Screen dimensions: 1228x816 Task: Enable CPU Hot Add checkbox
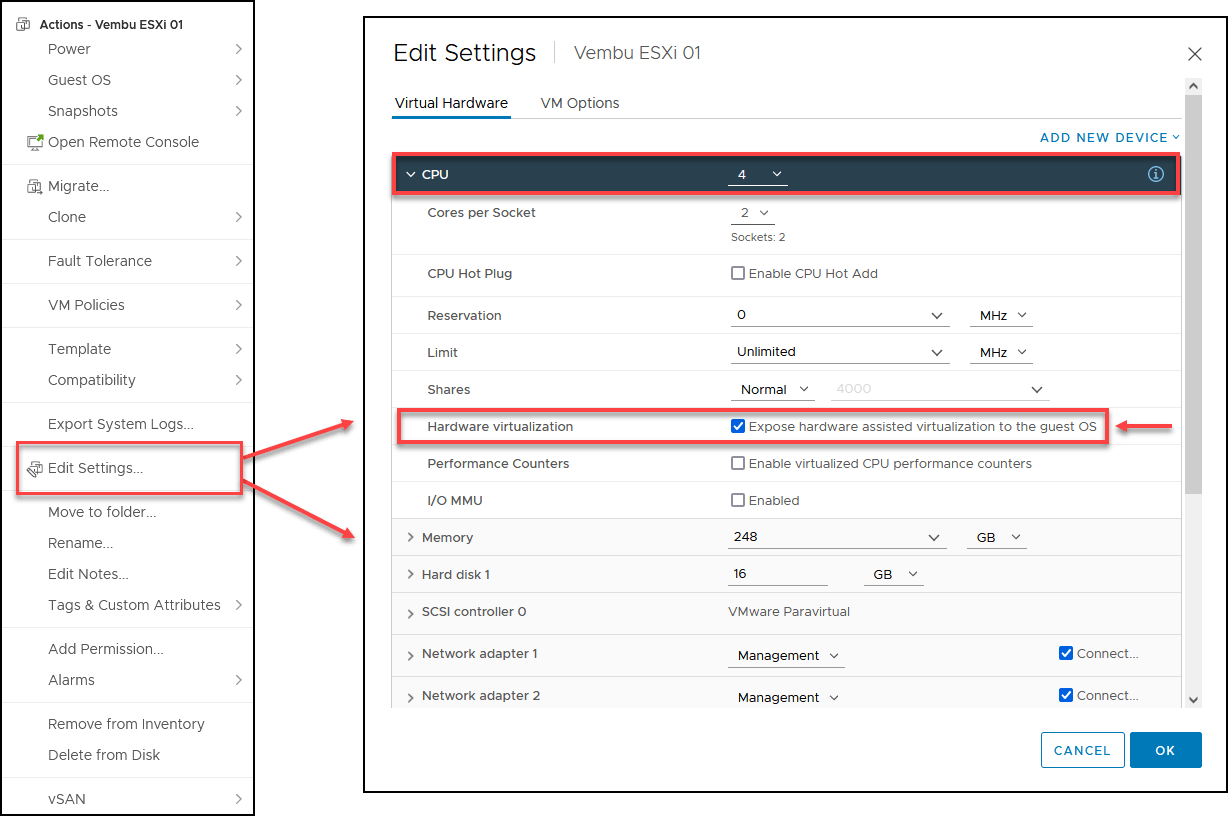738,273
